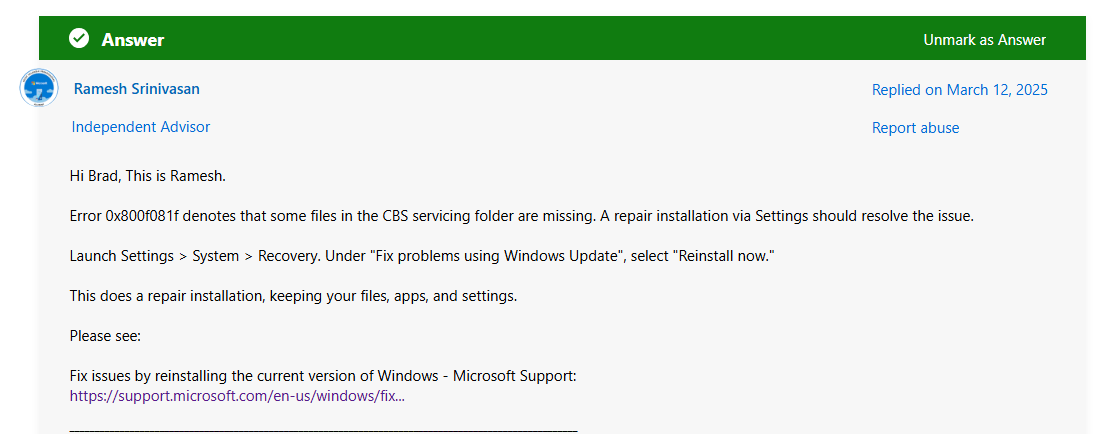Click the sentence about keeping files, apps, and settings
This screenshot has width=1105, height=434.
click(x=294, y=297)
